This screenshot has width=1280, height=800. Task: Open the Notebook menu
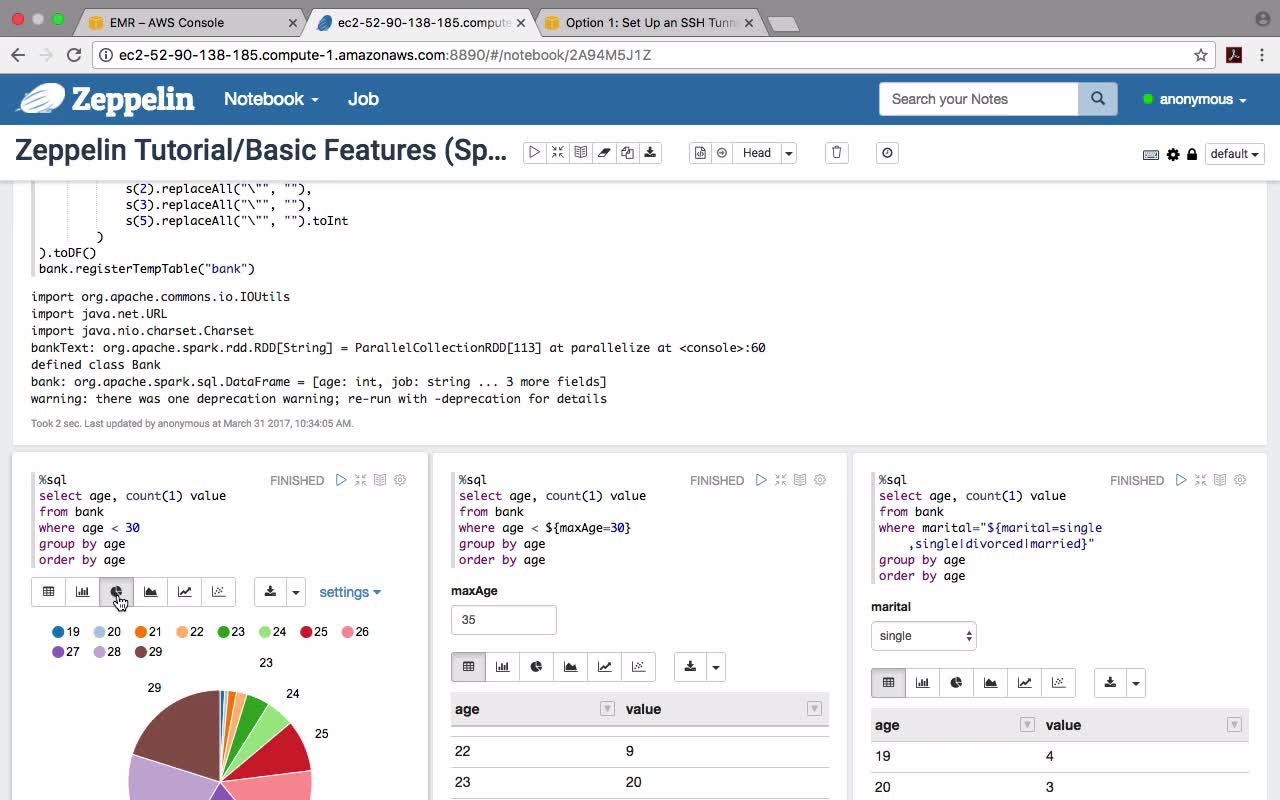[x=271, y=99]
